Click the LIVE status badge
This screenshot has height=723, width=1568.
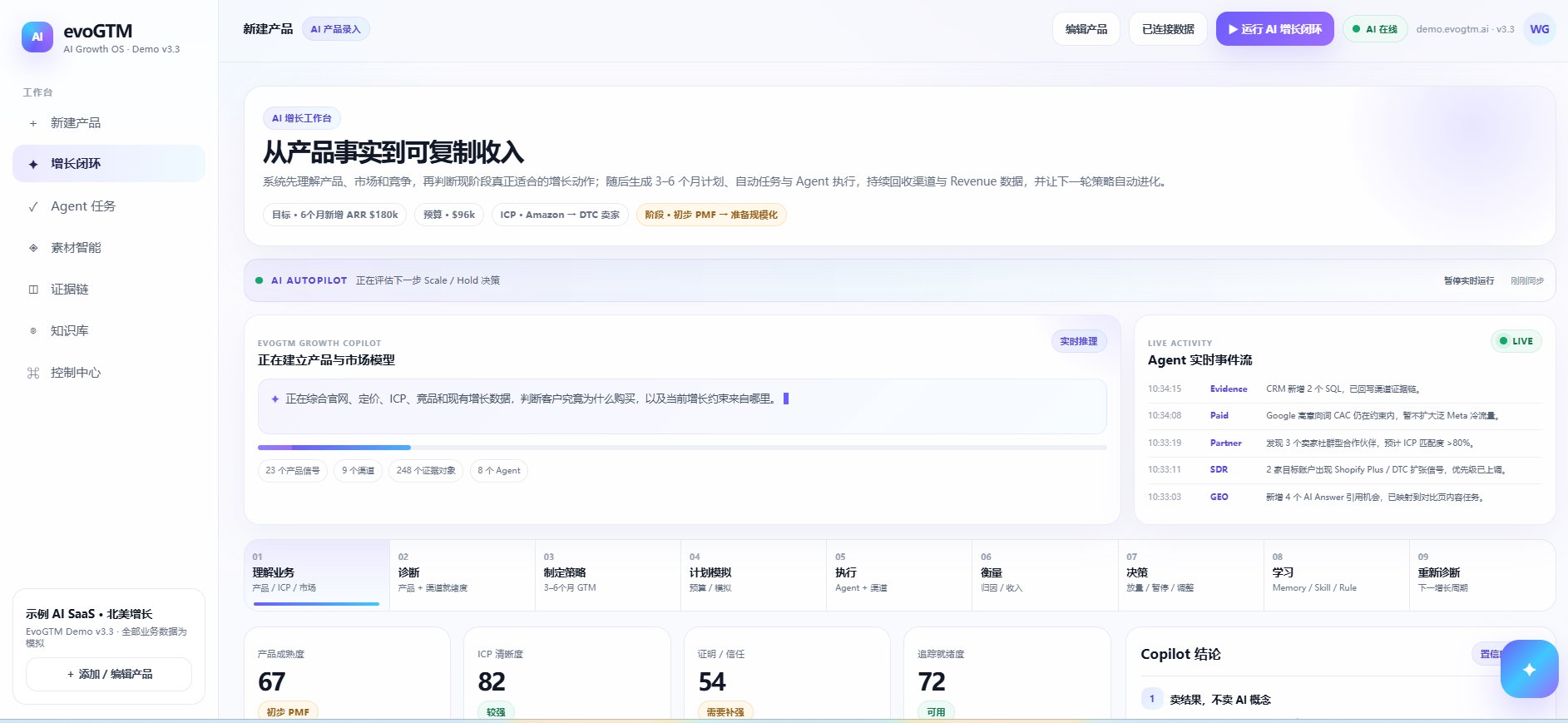(1516, 341)
